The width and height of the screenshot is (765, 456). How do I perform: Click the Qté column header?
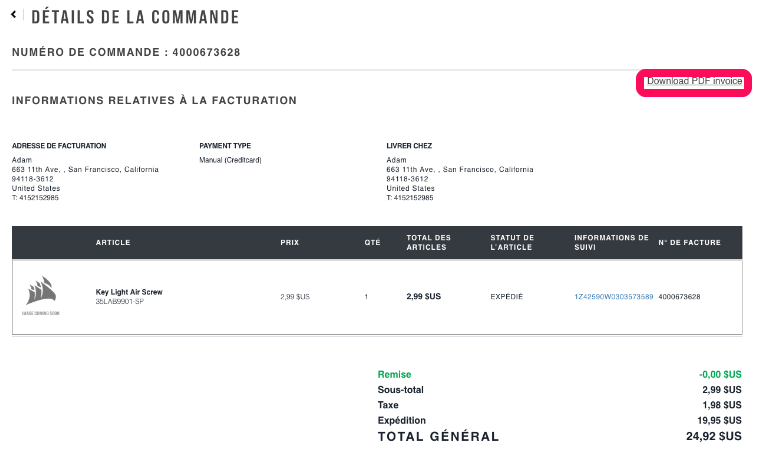pos(372,242)
